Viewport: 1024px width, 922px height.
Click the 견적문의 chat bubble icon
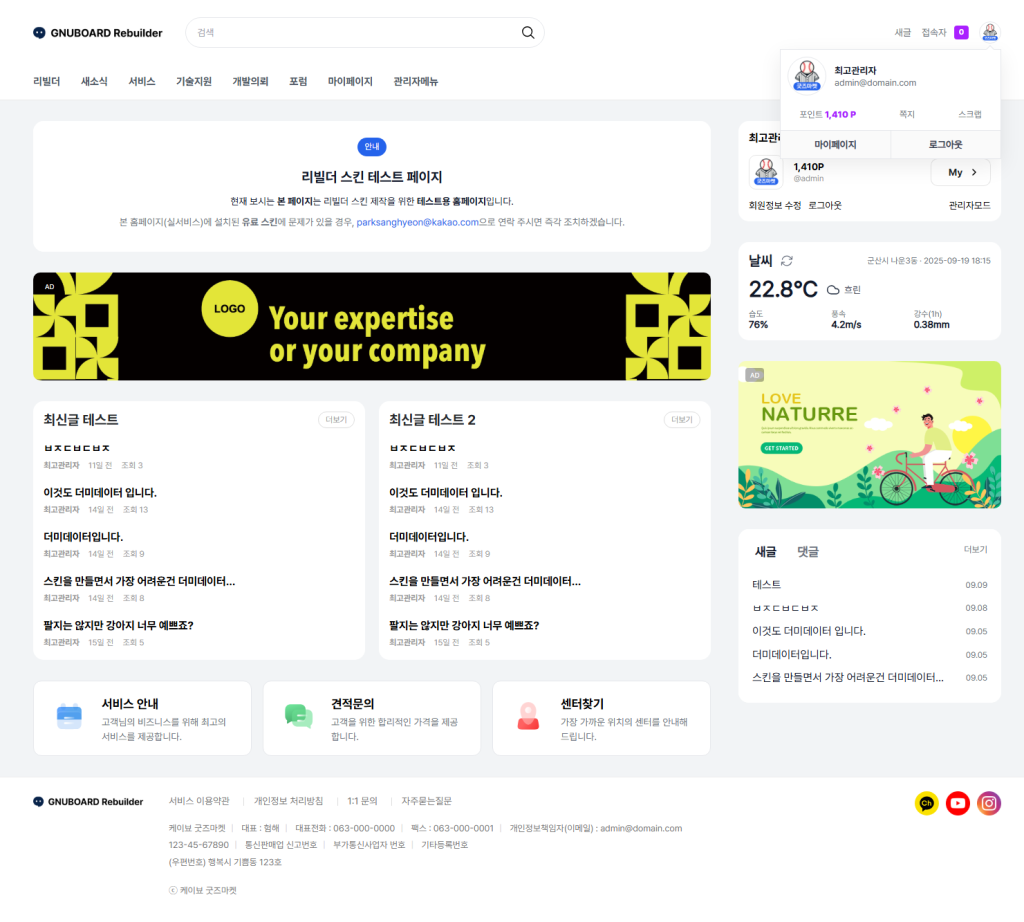pyautogui.click(x=298, y=716)
